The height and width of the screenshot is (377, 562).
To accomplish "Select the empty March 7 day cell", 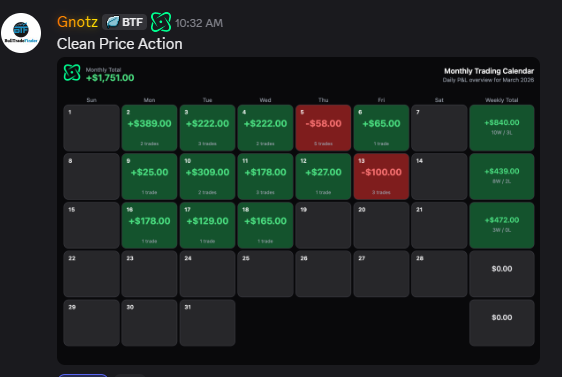I will [439, 128].
